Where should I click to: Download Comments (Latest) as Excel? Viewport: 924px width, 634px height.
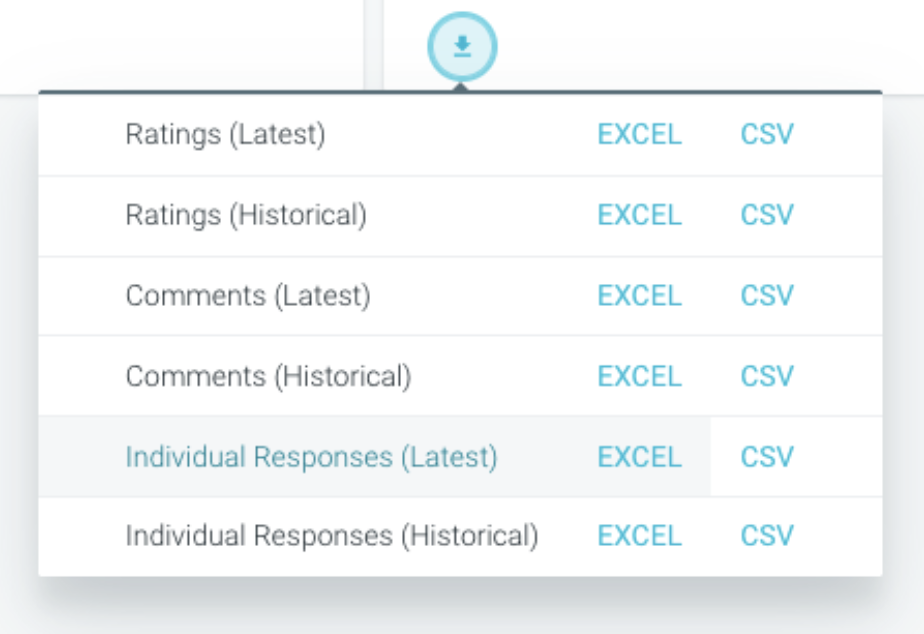(x=639, y=296)
